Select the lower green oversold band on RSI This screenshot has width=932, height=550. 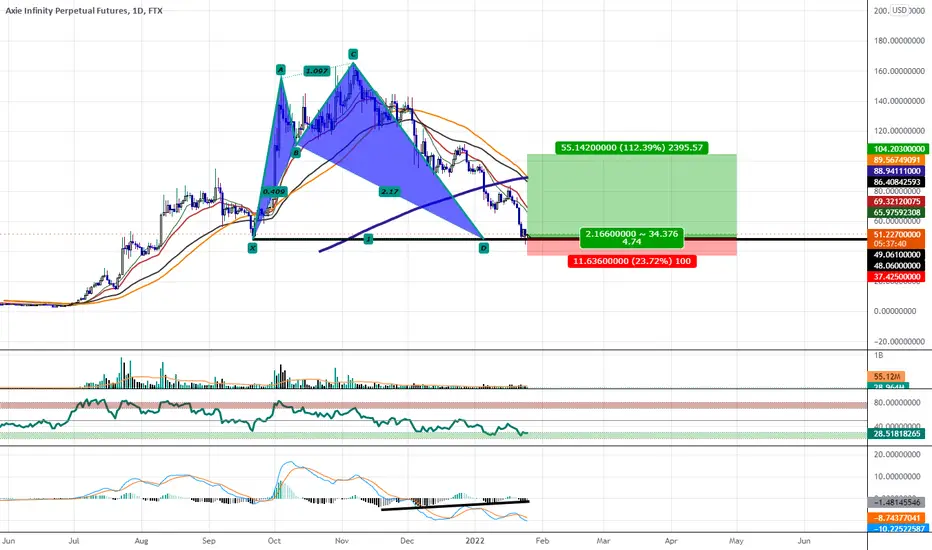coord(433,435)
